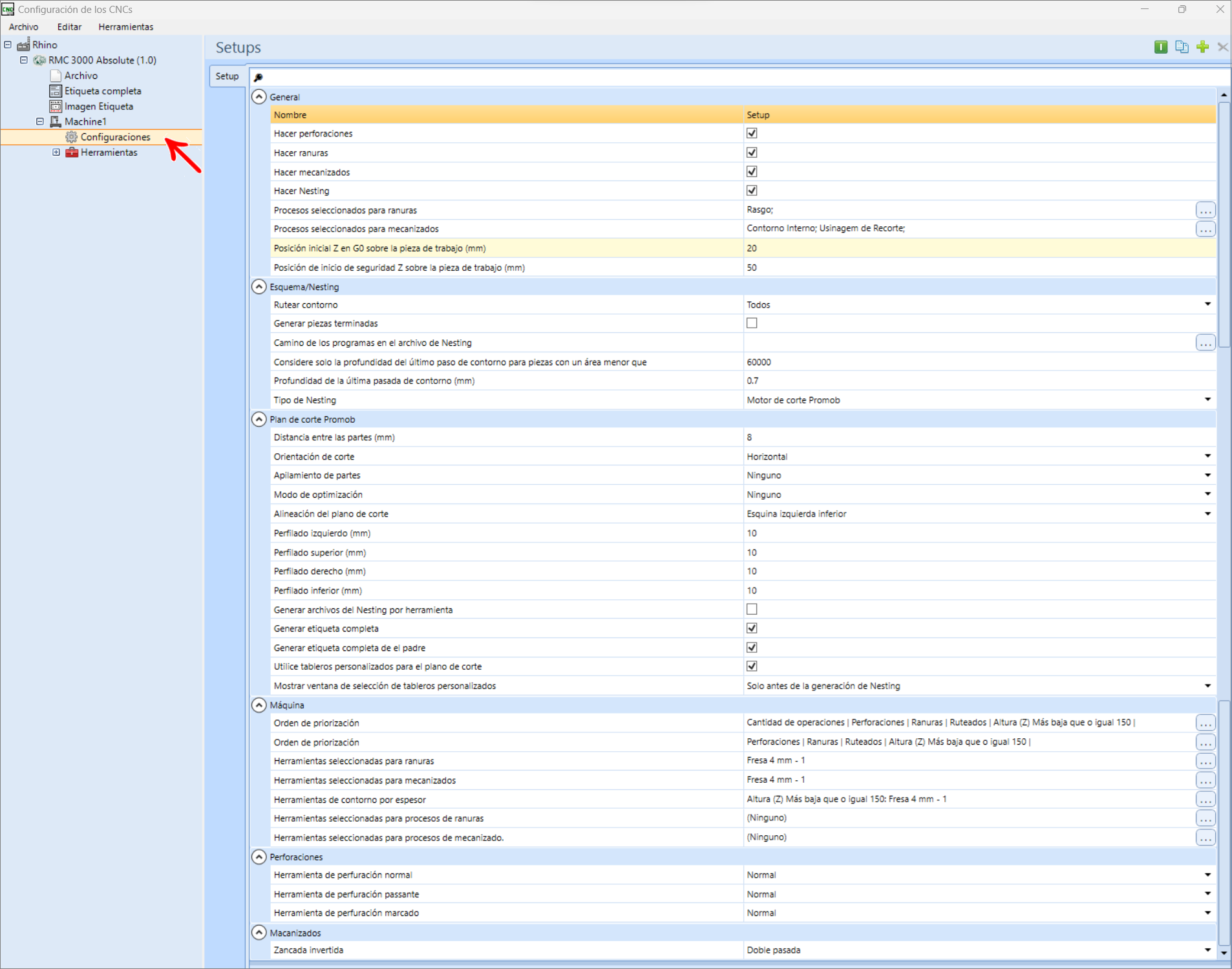Enable Generar piezas terminadas
The height and width of the screenshot is (969, 1232).
point(752,323)
